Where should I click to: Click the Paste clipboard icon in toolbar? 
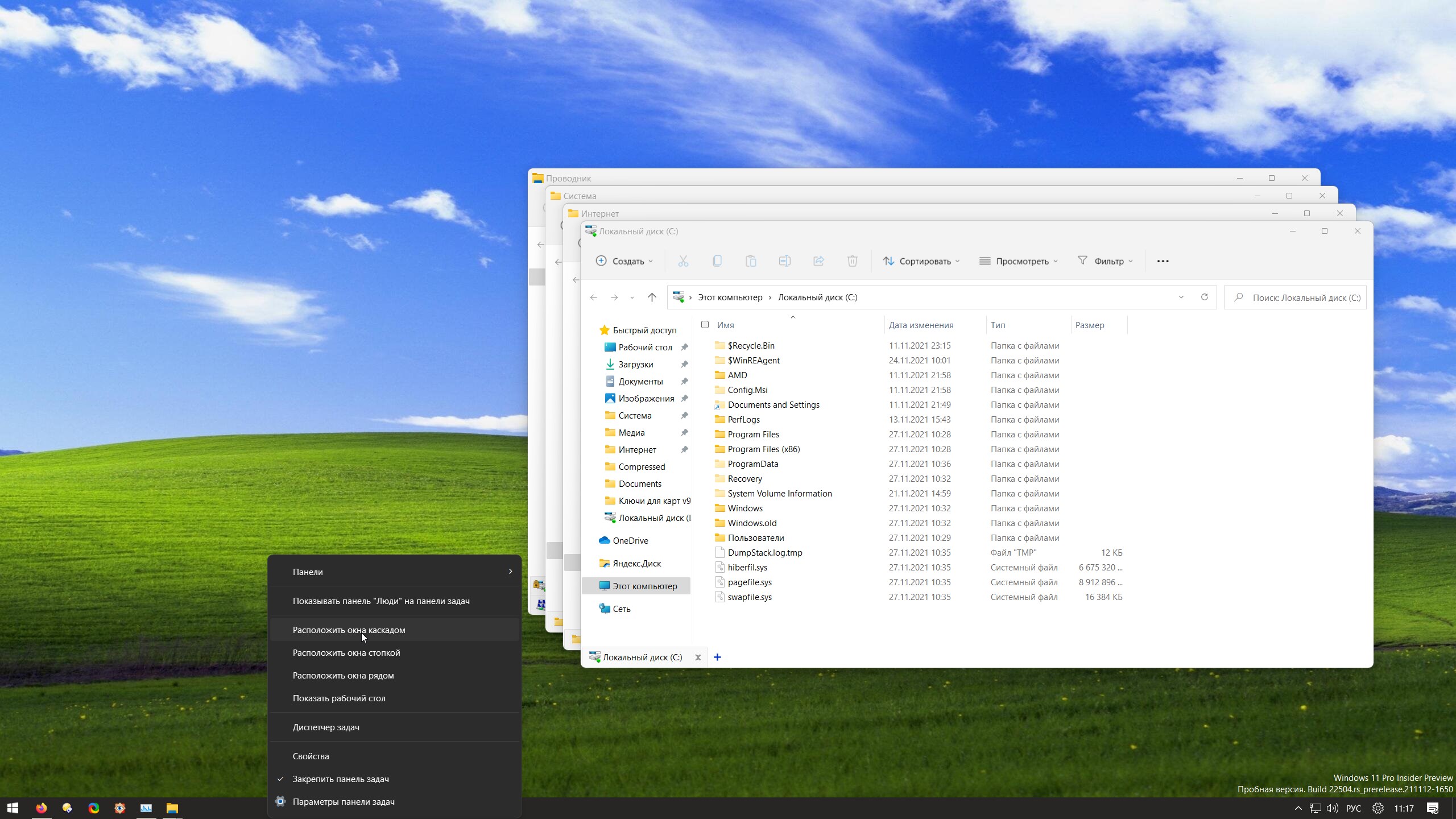pyautogui.click(x=751, y=261)
